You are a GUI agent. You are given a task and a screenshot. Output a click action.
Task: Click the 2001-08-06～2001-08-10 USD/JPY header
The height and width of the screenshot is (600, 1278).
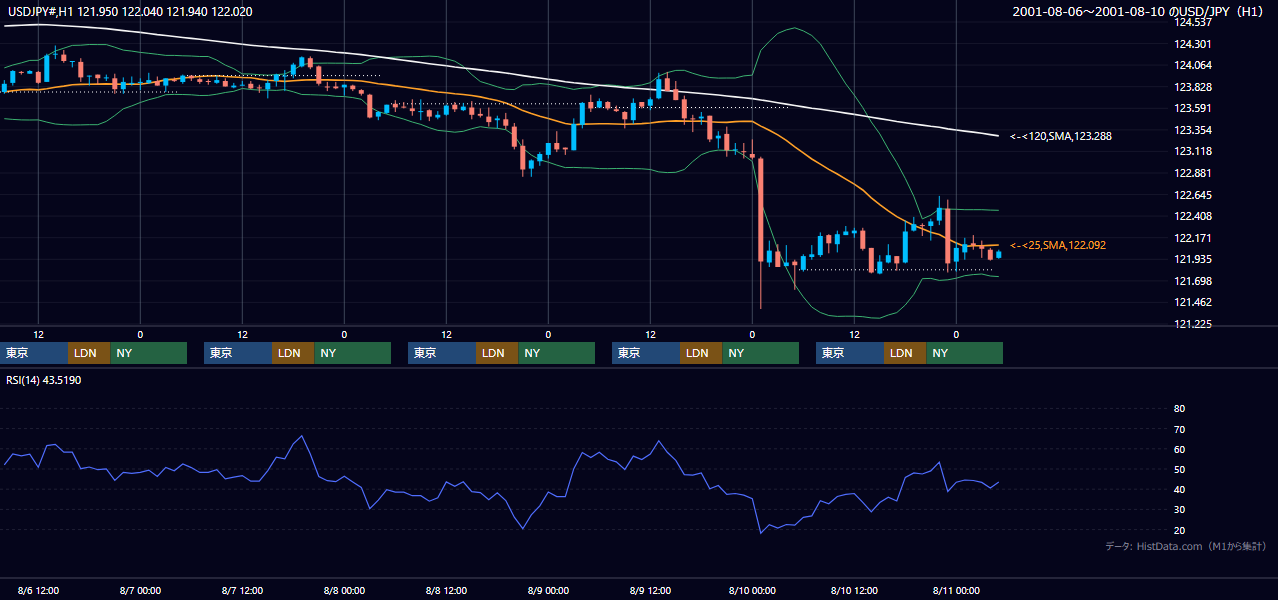(1138, 11)
